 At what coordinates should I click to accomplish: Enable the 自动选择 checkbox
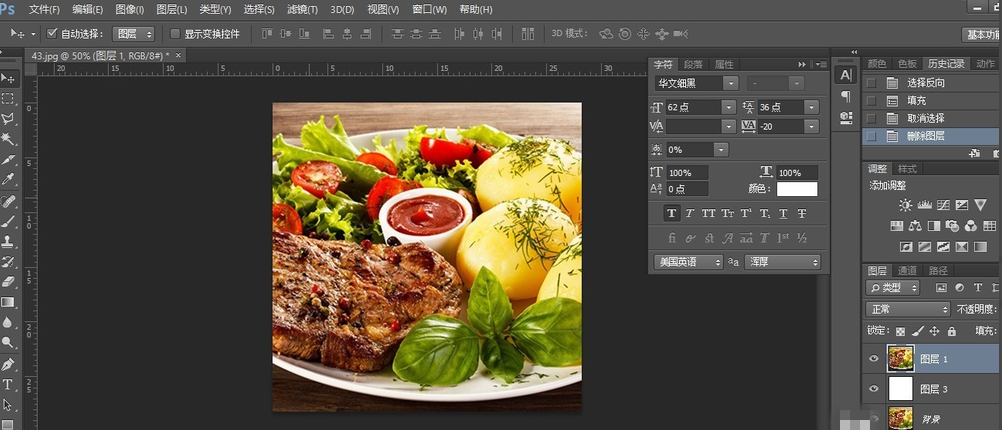point(53,34)
